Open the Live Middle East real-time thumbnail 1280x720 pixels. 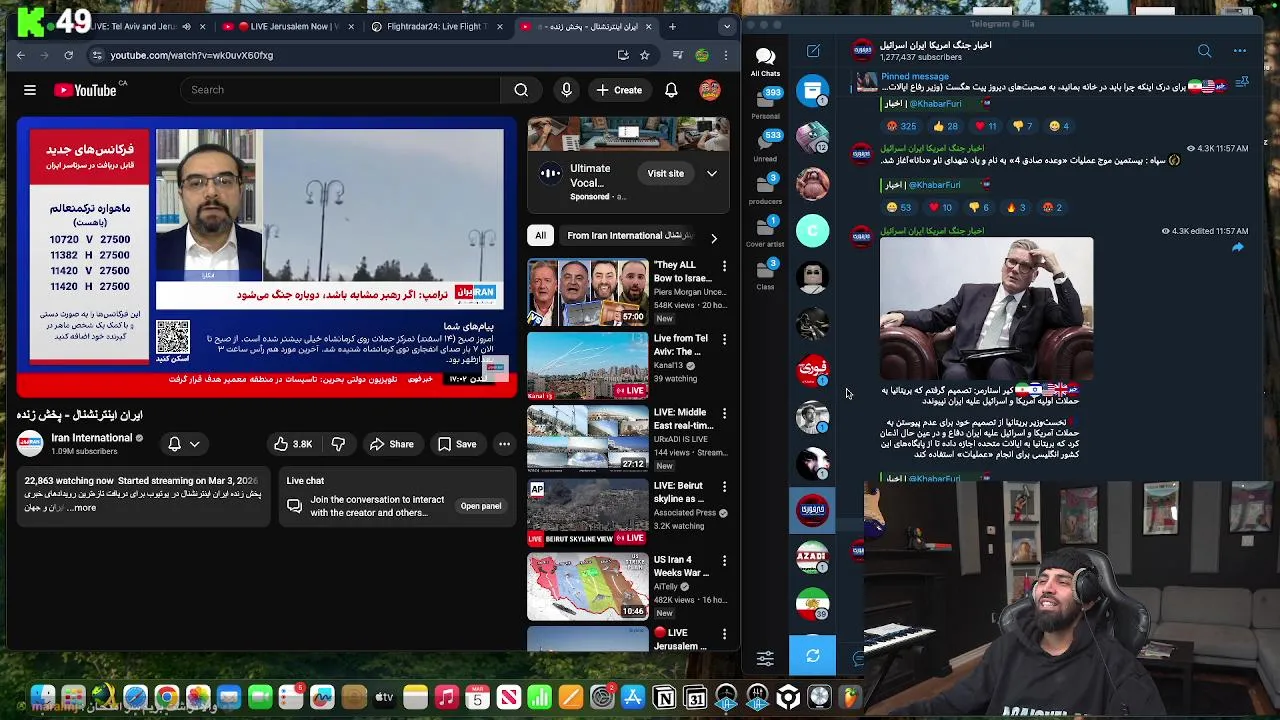tap(587, 438)
